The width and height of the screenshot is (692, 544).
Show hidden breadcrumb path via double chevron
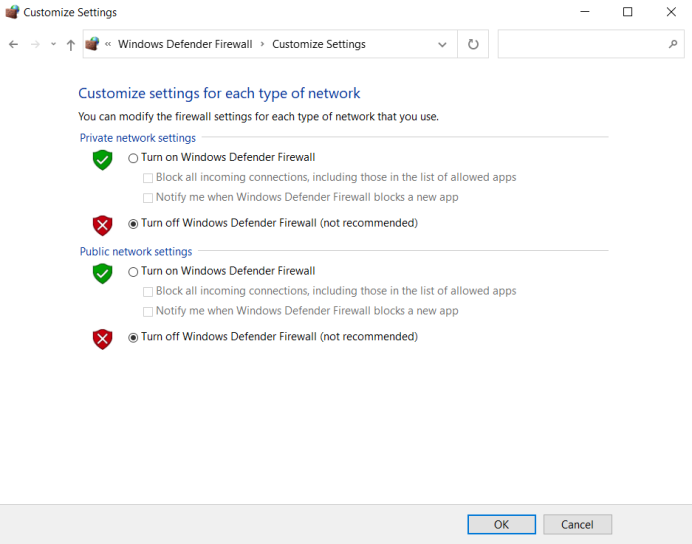pyautogui.click(x=108, y=44)
